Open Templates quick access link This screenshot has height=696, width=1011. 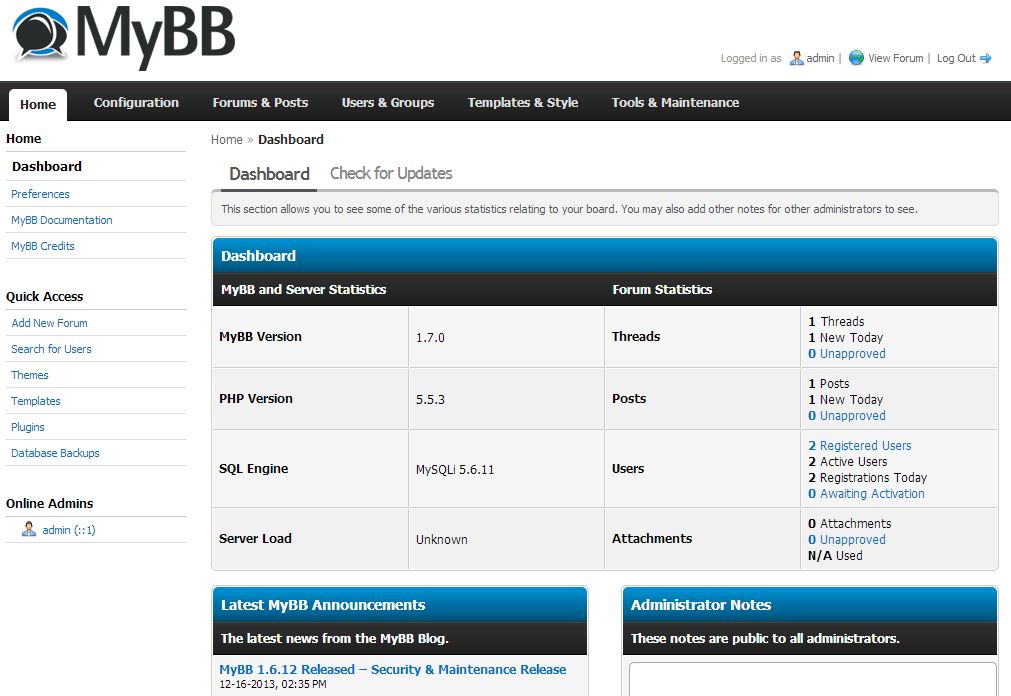[x=35, y=401]
